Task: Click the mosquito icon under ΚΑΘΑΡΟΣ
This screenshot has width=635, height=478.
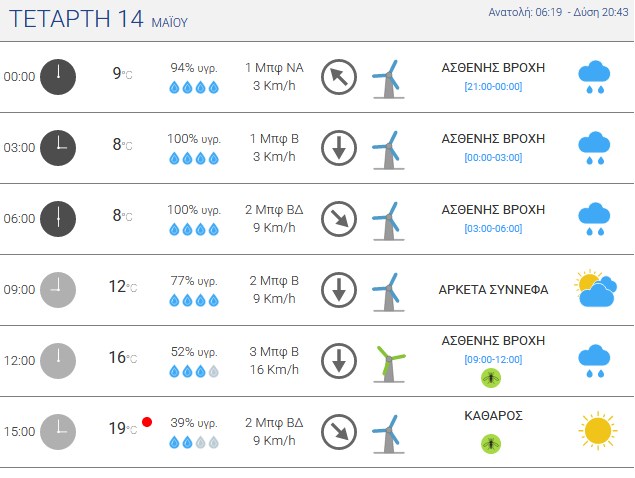Action: [491, 444]
